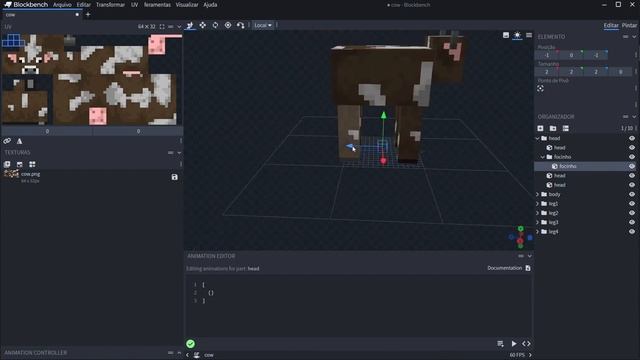Toggle visibility of the selected focinho cube
Viewport: 640px width, 360px height.
click(x=632, y=166)
